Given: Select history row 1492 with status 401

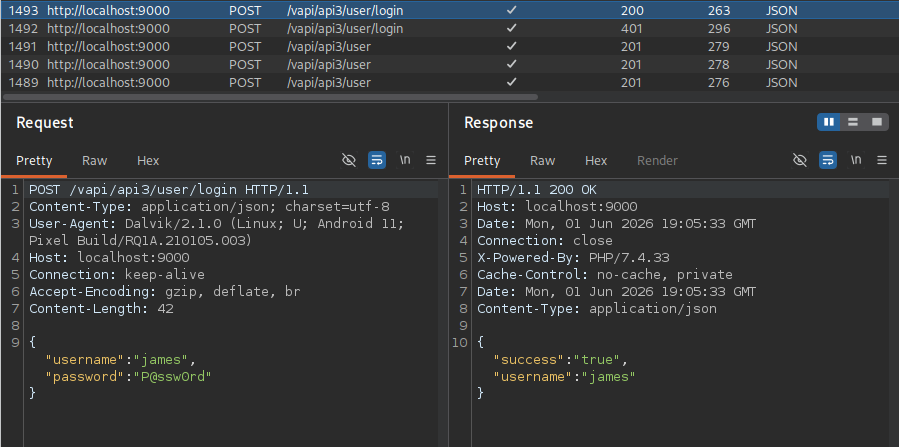Looking at the screenshot, I should click(450, 28).
